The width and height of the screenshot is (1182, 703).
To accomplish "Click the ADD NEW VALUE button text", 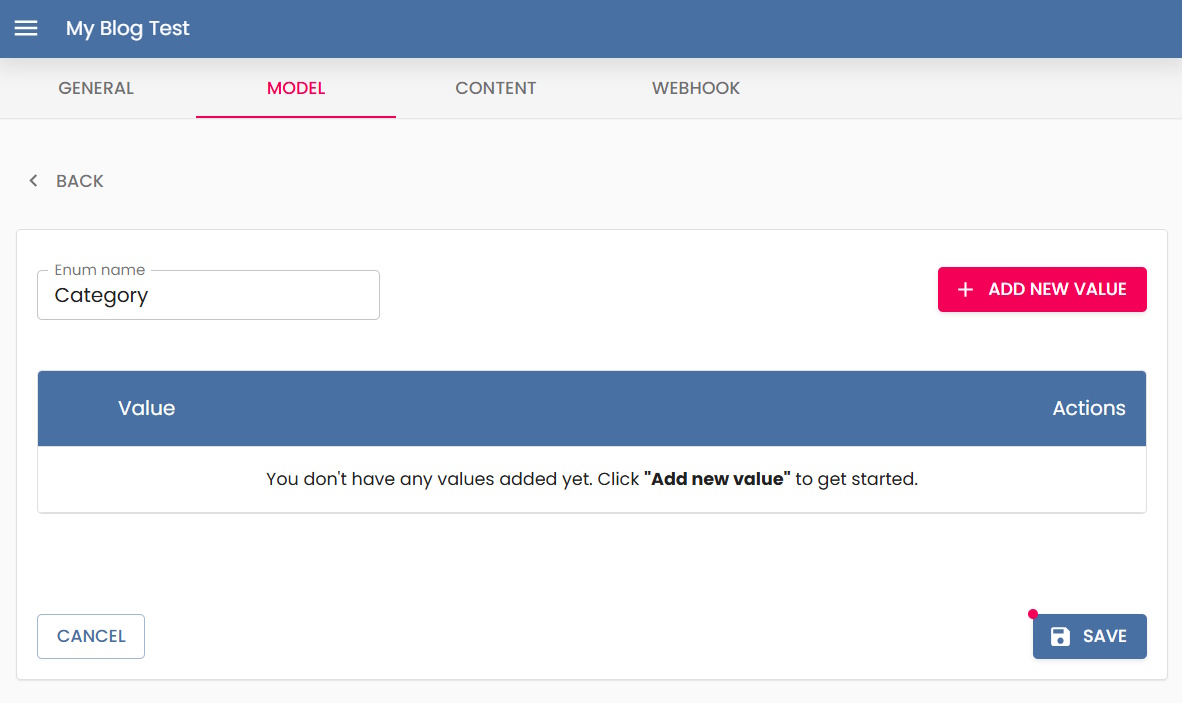I will (x=1057, y=289).
